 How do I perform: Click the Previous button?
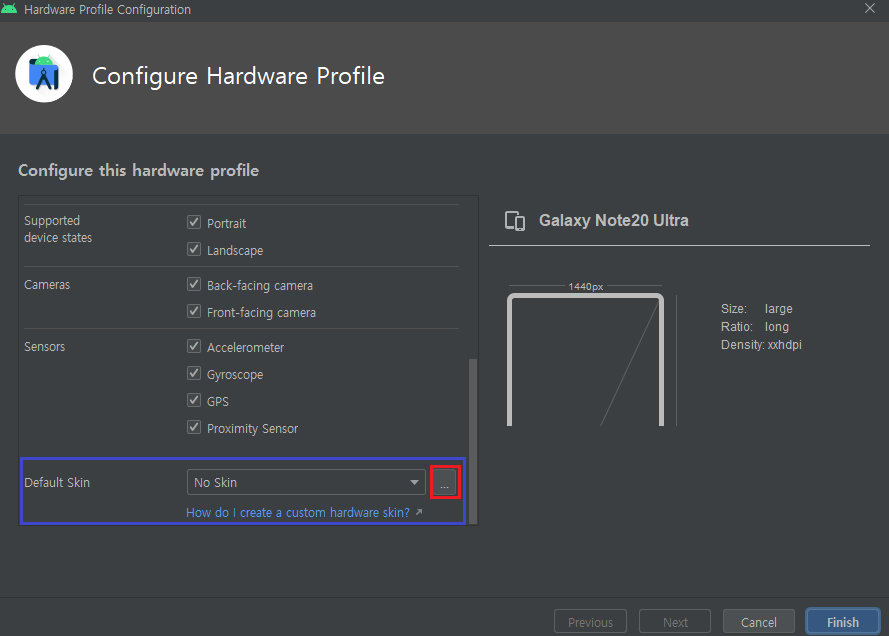click(x=590, y=622)
